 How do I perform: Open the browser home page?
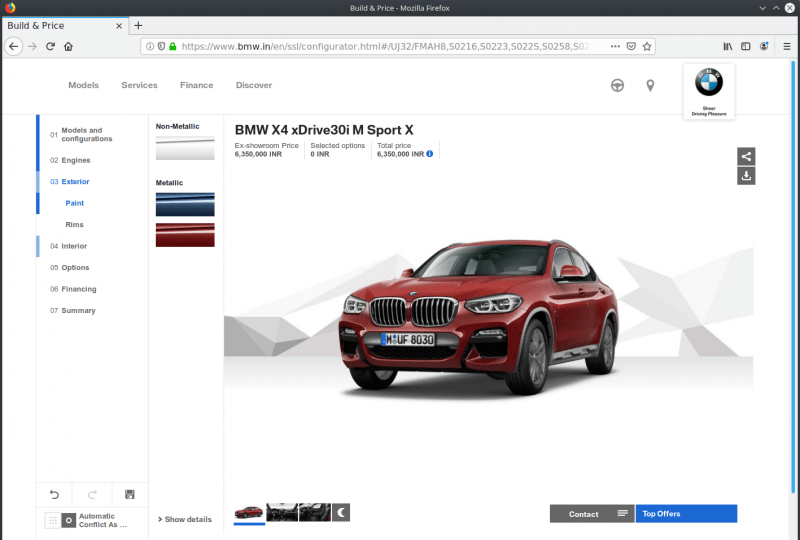pos(68,46)
